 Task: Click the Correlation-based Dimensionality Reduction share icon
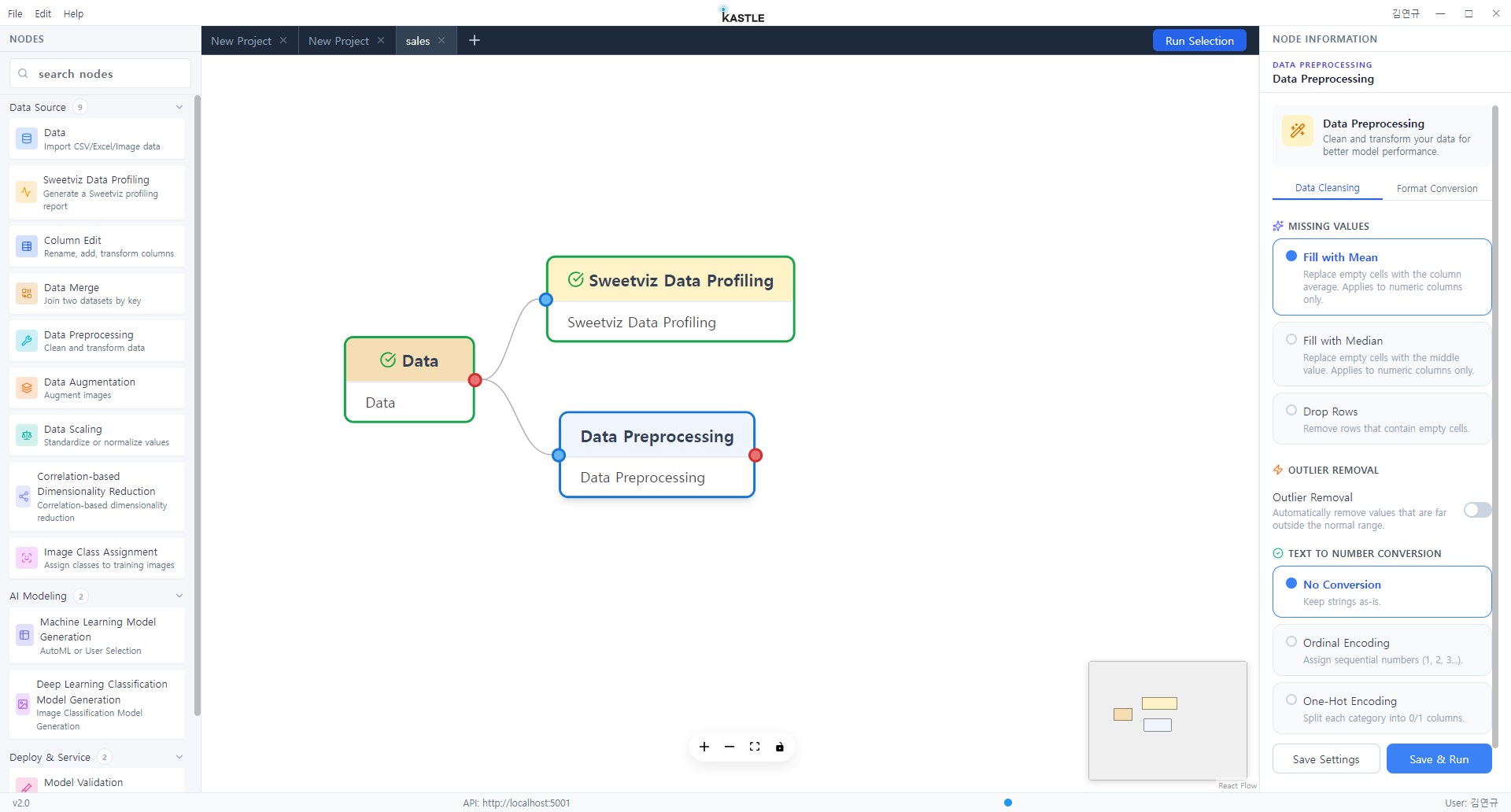coord(24,496)
